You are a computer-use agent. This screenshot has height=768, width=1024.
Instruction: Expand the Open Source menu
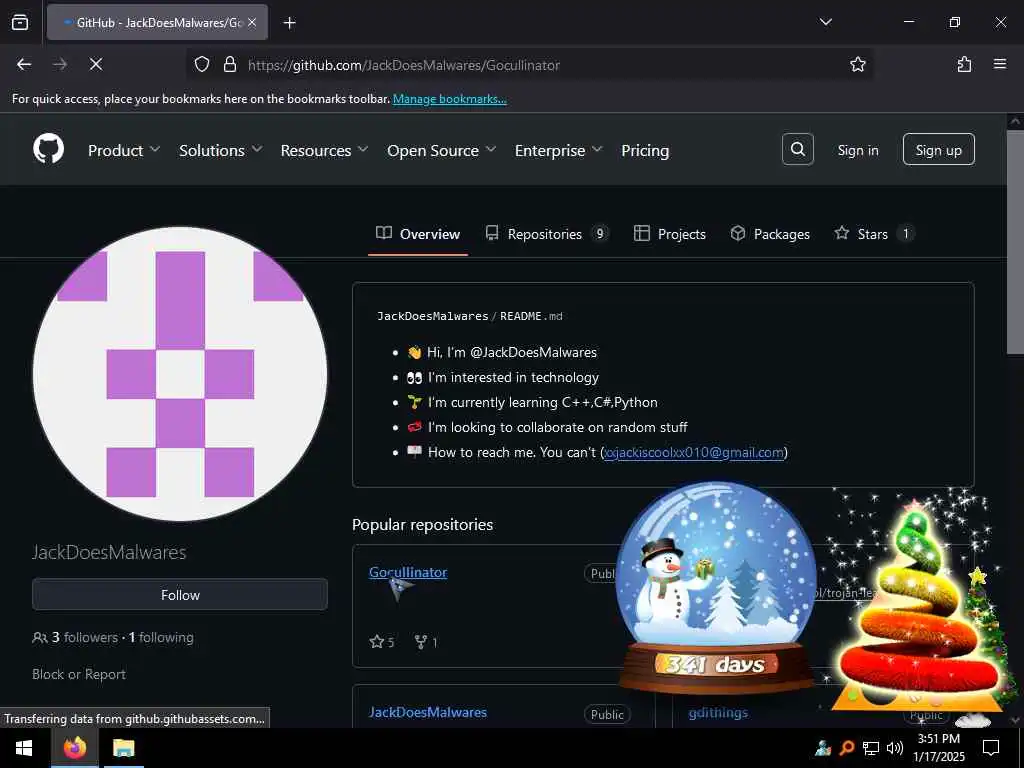point(441,150)
